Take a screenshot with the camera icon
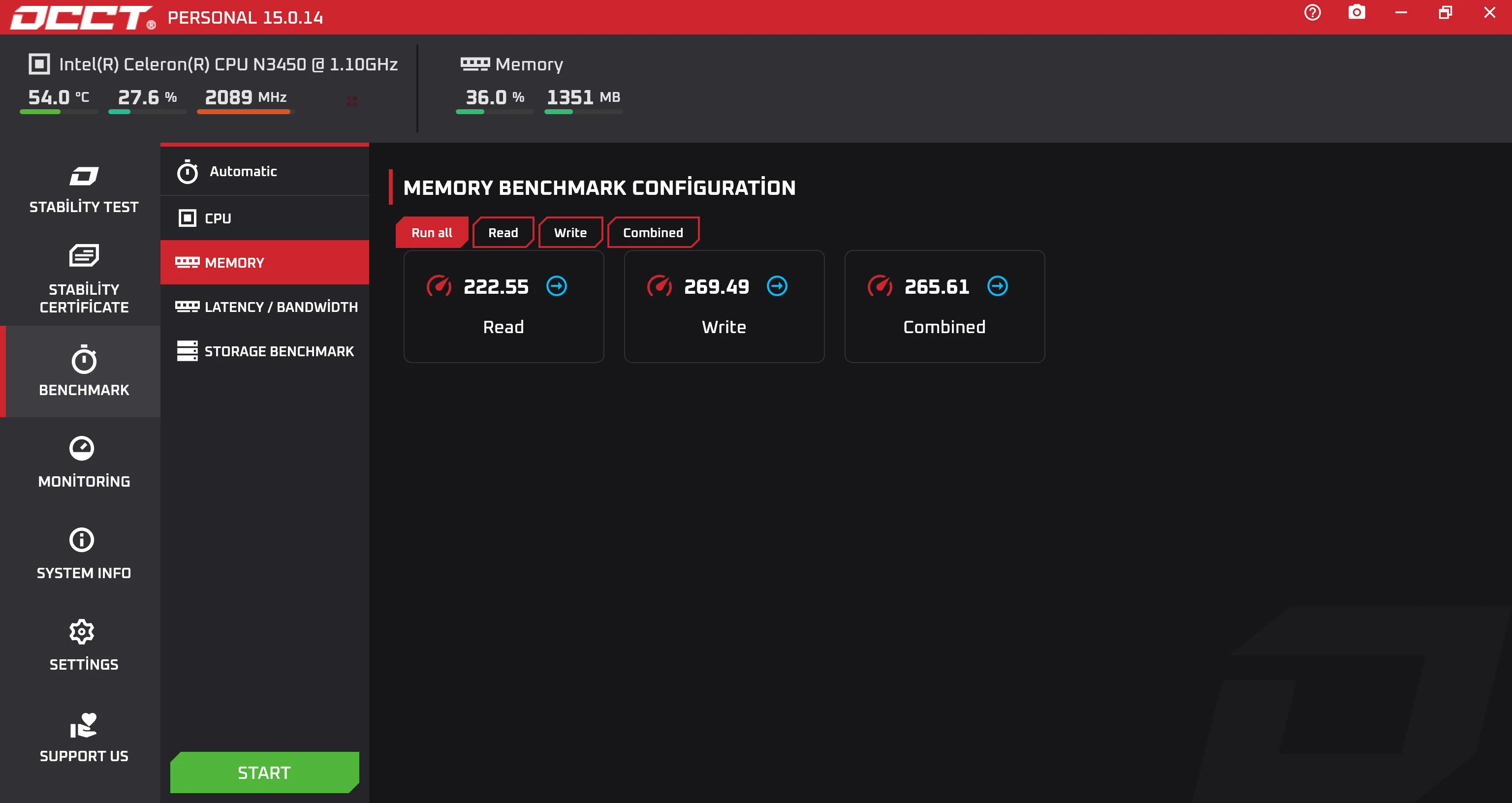Viewport: 1512px width, 803px height. [x=1356, y=13]
